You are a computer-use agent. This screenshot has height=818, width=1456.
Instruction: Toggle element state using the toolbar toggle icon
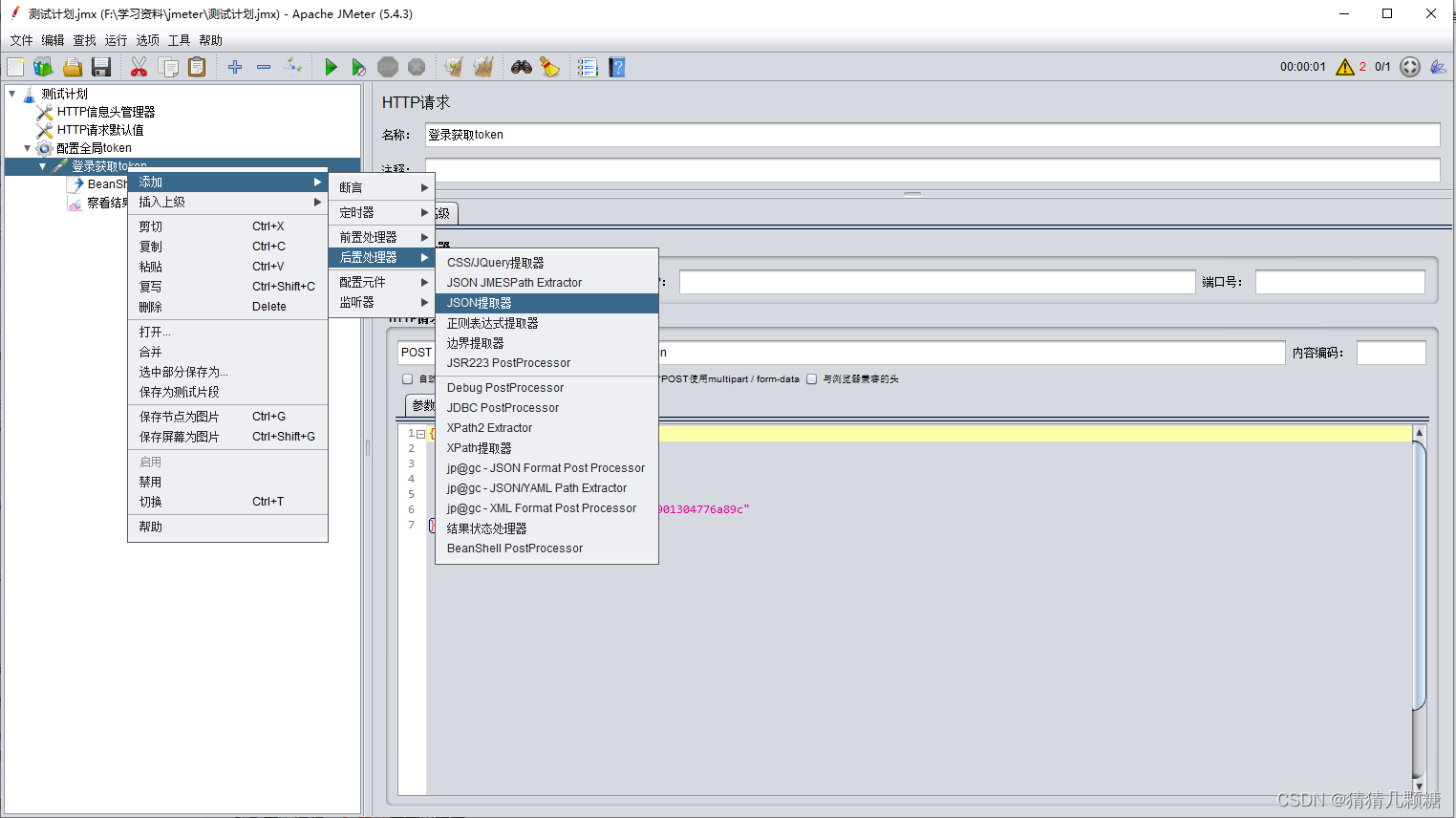point(293,67)
